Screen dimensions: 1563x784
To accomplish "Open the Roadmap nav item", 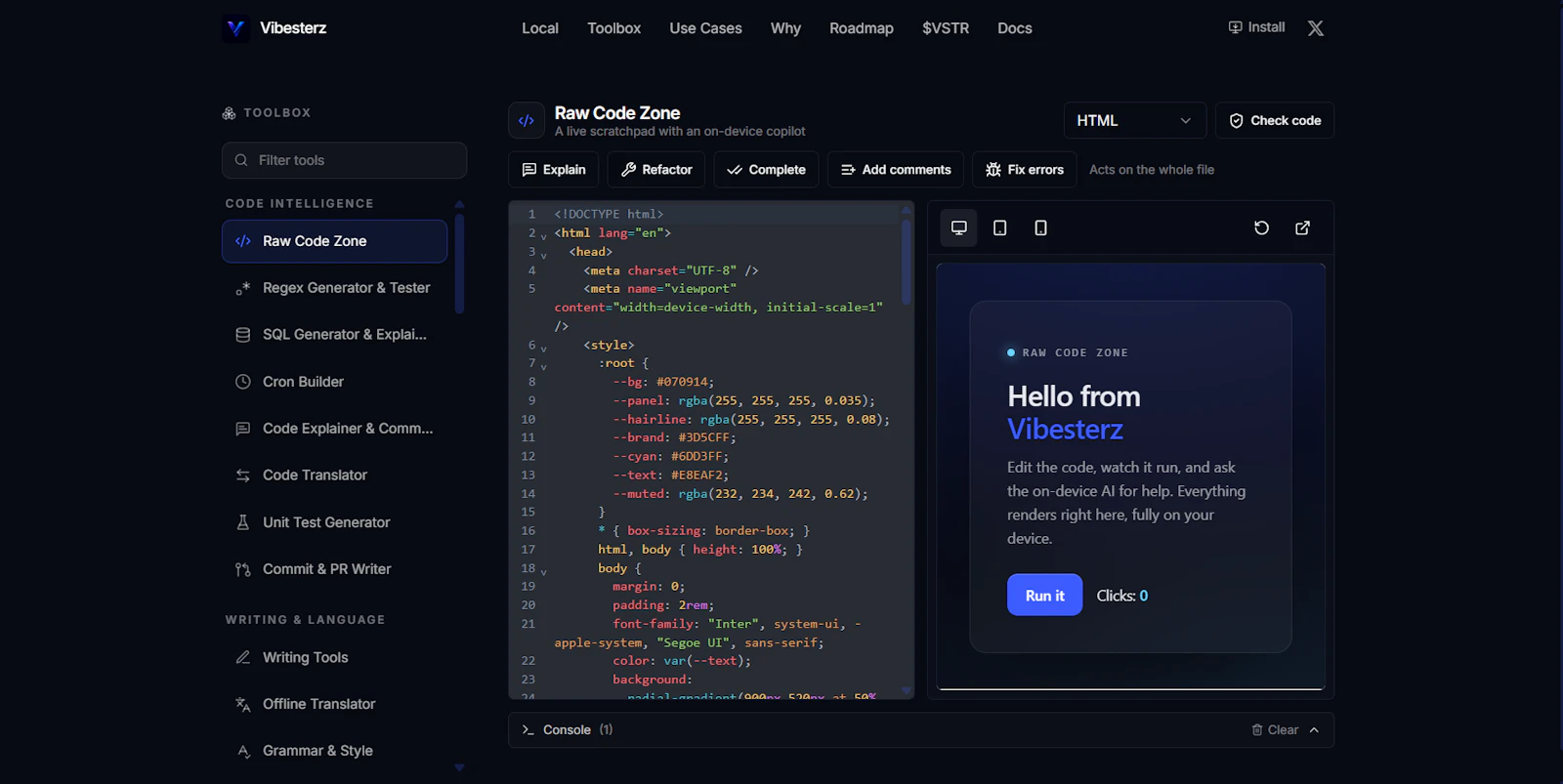I will pos(862,28).
